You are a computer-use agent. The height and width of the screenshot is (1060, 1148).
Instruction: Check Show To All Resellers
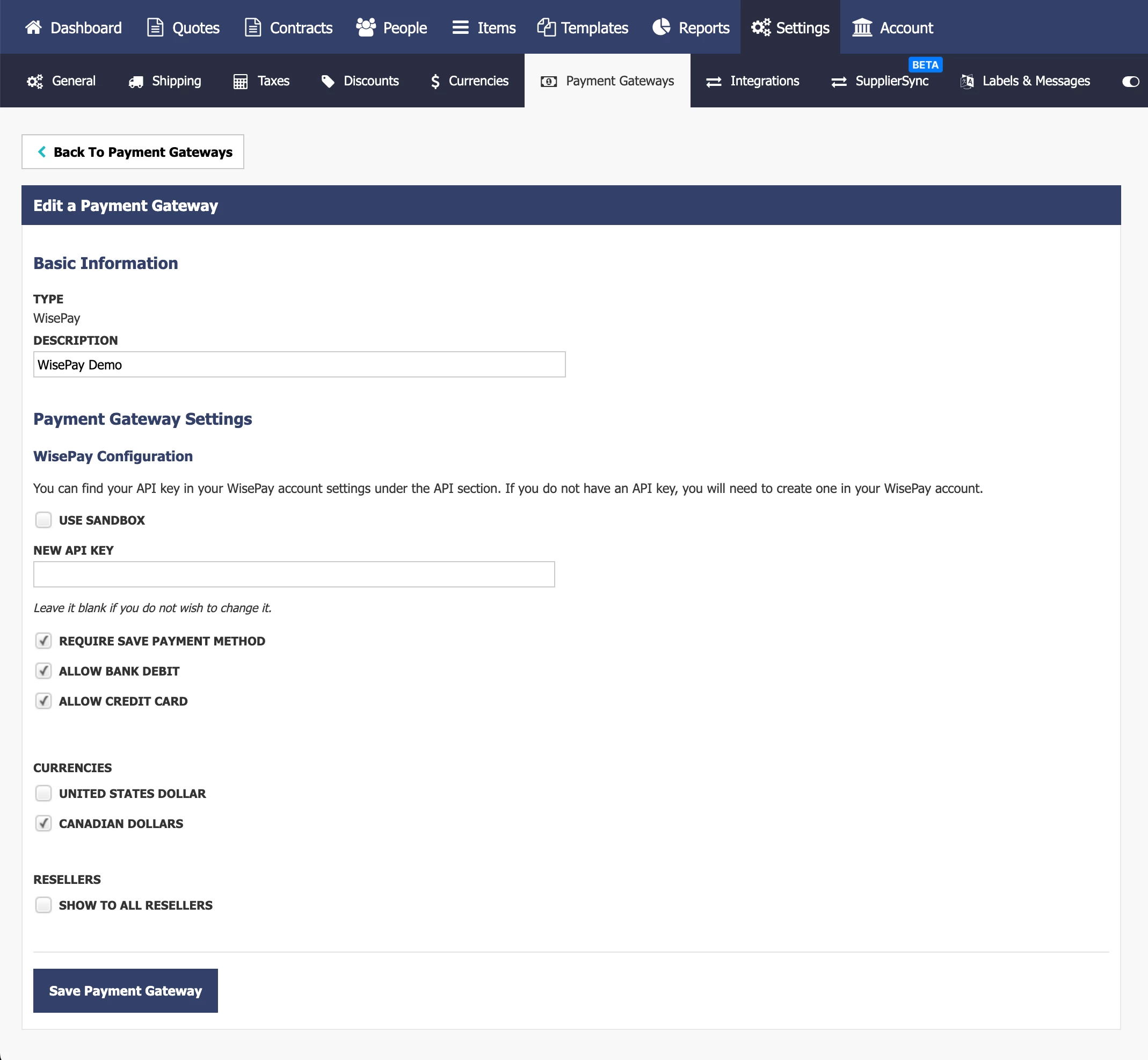(x=43, y=905)
